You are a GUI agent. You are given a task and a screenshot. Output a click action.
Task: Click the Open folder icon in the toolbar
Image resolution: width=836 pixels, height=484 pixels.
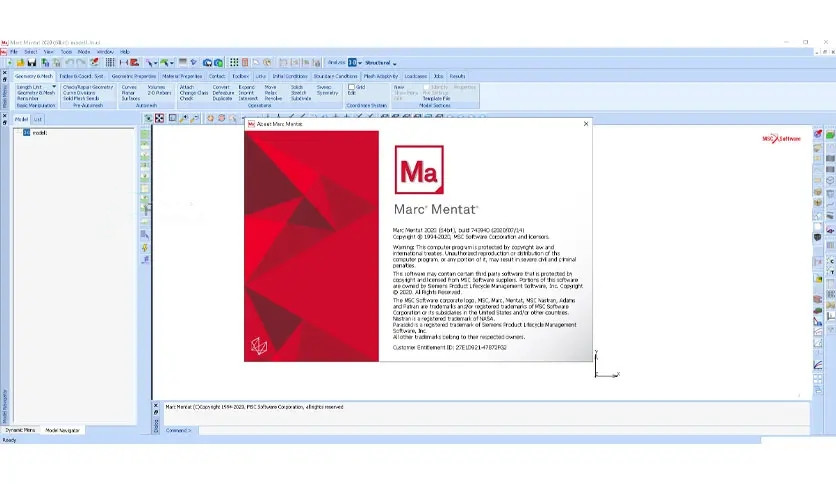point(20,62)
